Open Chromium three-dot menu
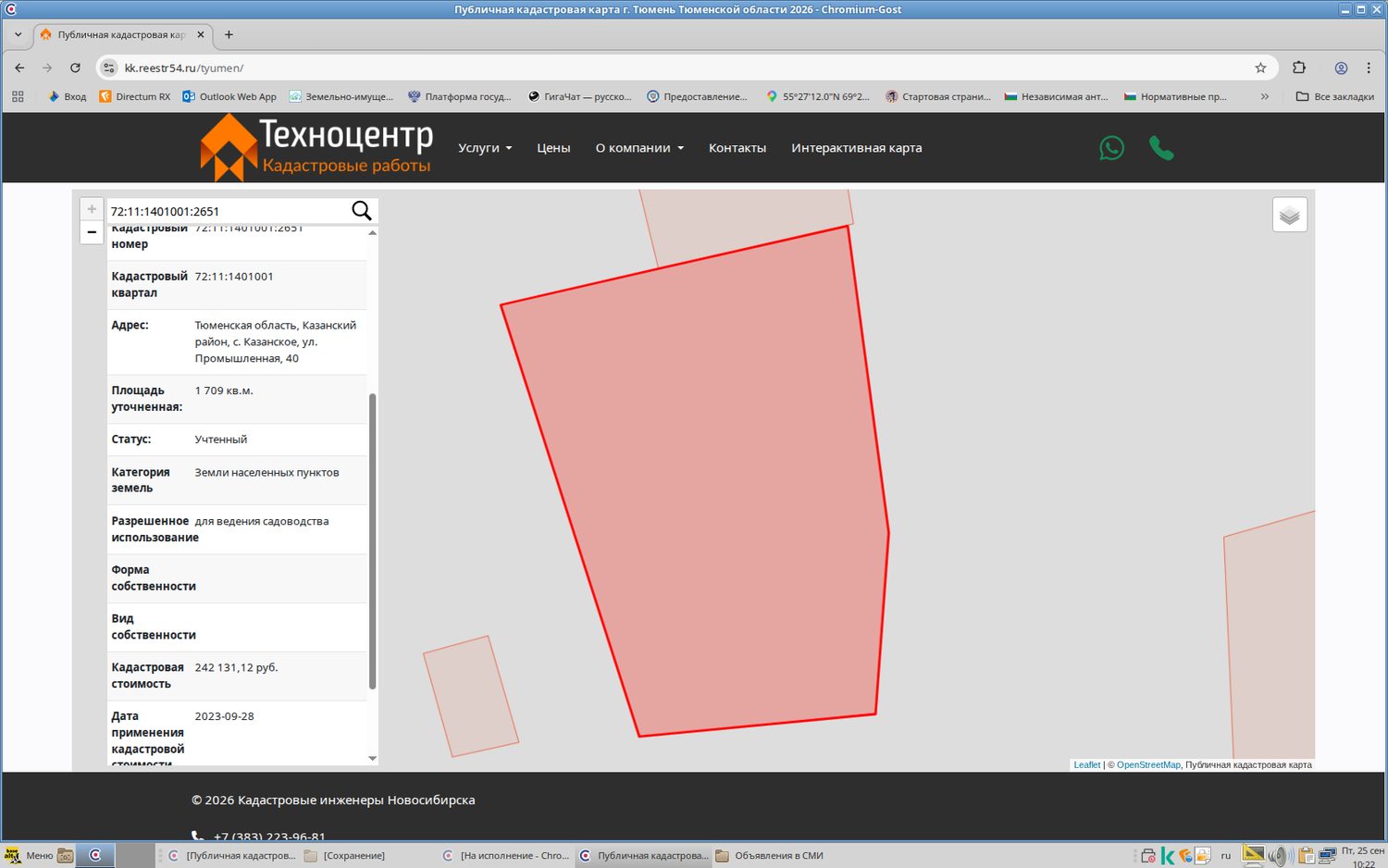The height and width of the screenshot is (868, 1388). 1369,68
